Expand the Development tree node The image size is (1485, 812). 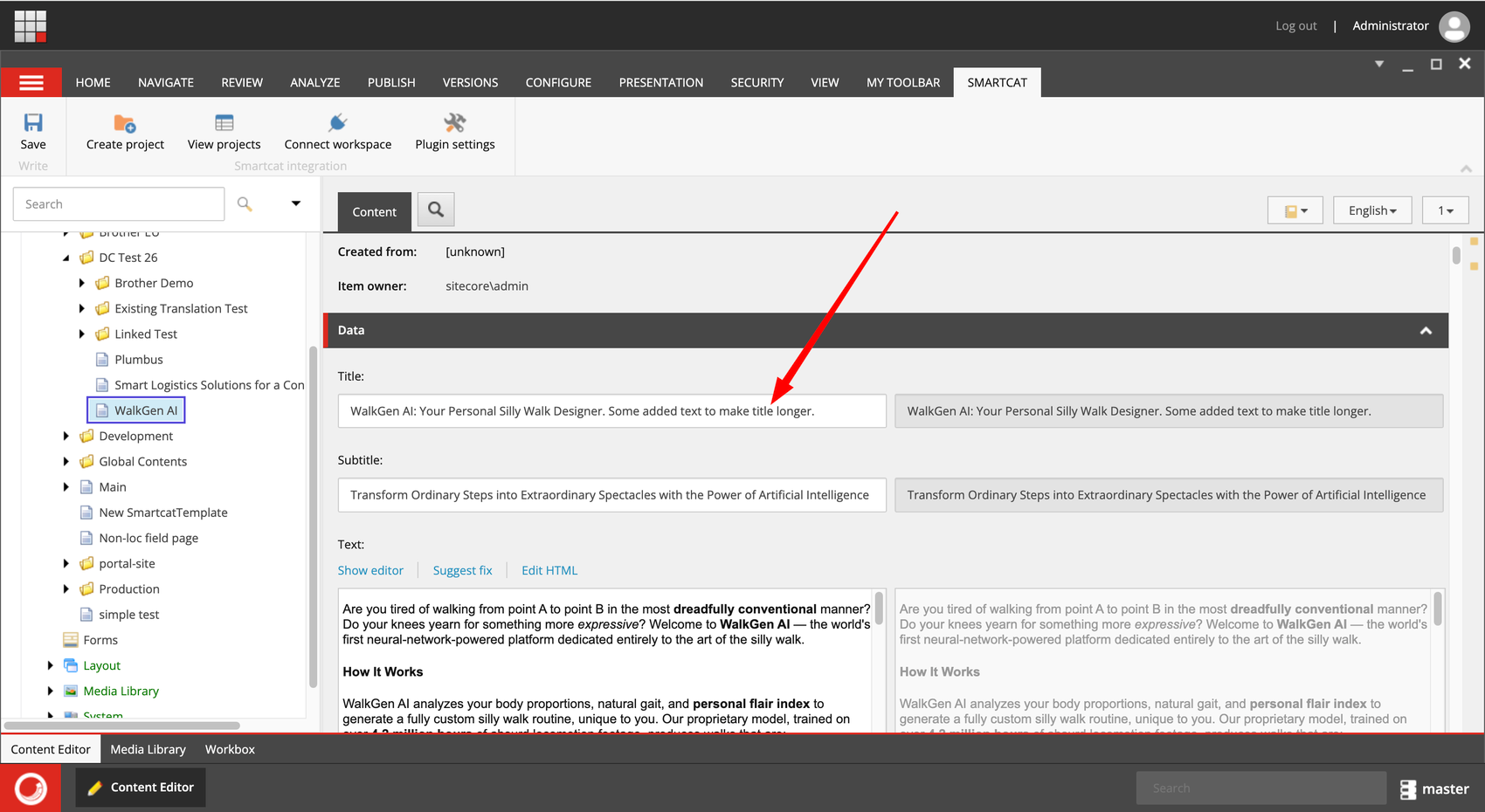pyautogui.click(x=66, y=436)
